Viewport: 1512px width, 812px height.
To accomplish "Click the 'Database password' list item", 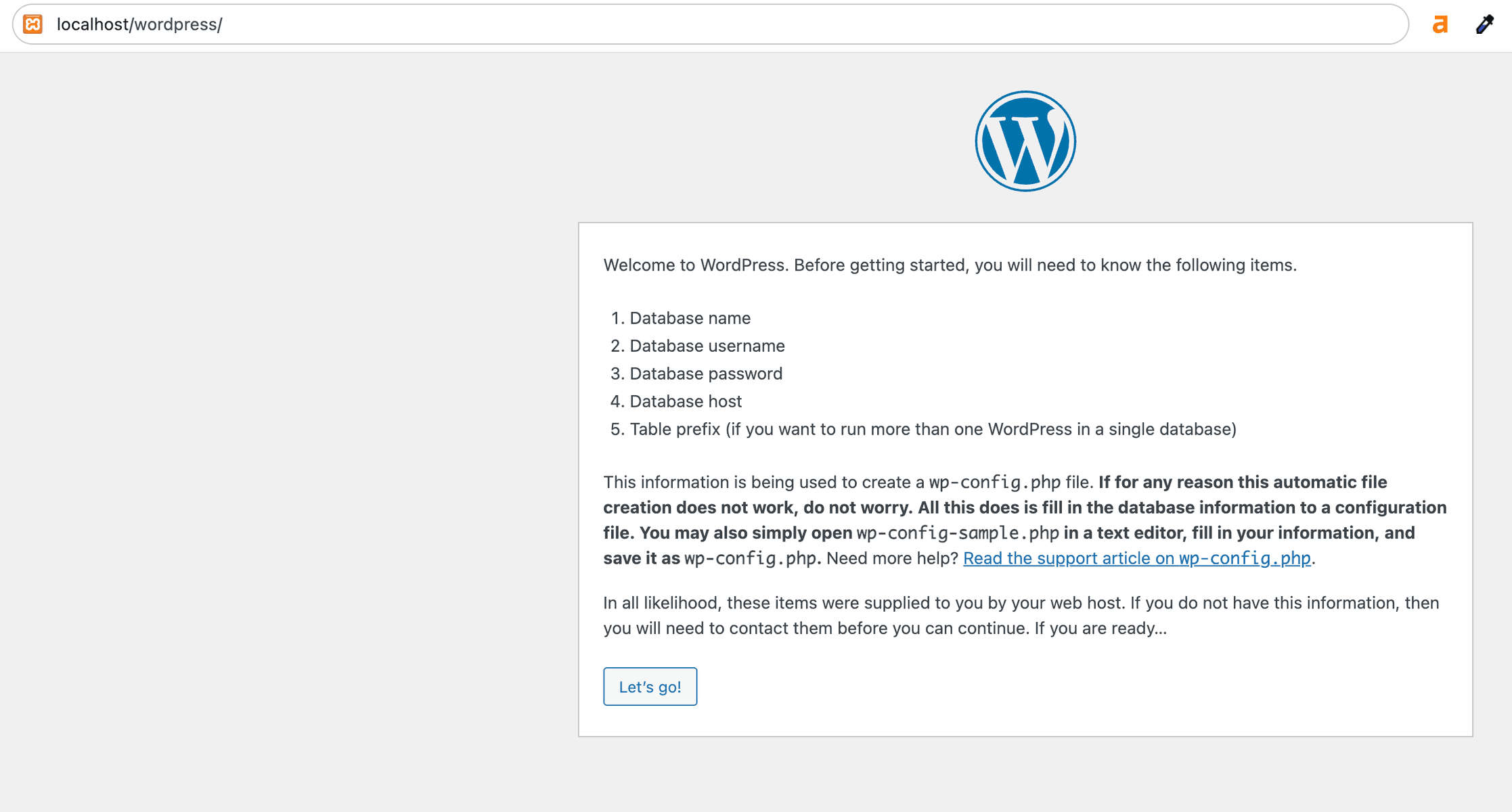I will (706, 374).
